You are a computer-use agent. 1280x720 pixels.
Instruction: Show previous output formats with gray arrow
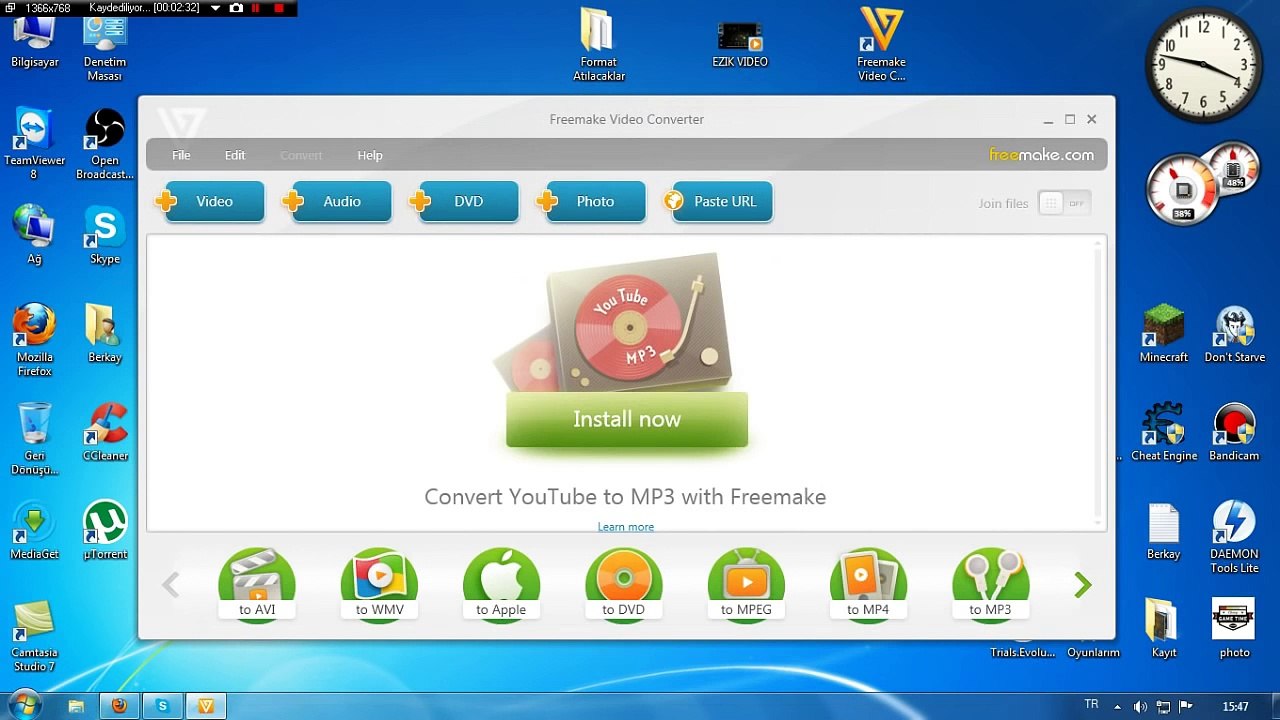[x=171, y=585]
